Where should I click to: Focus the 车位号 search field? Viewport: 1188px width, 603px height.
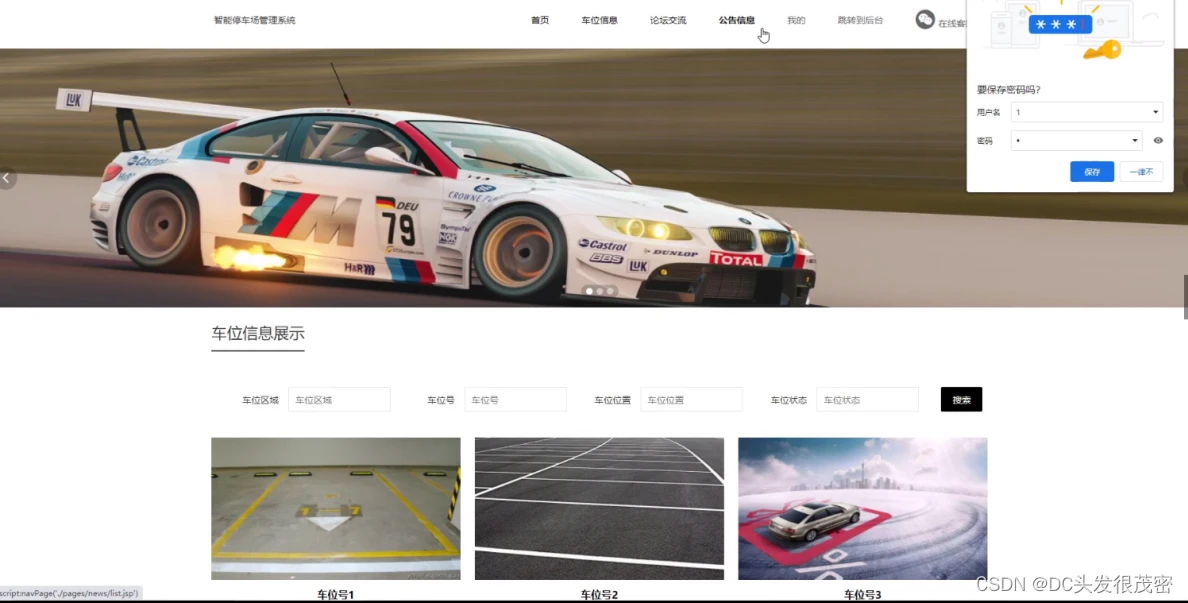(515, 399)
